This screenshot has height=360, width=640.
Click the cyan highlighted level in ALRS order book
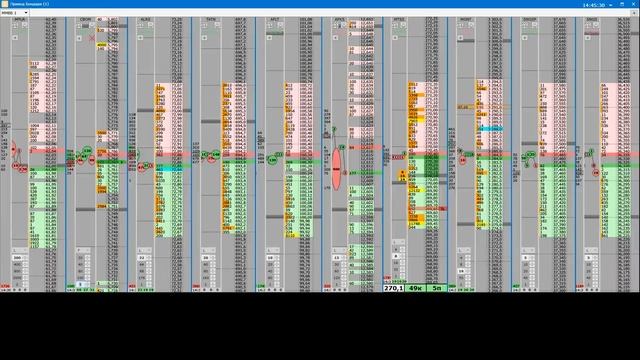click(x=169, y=169)
